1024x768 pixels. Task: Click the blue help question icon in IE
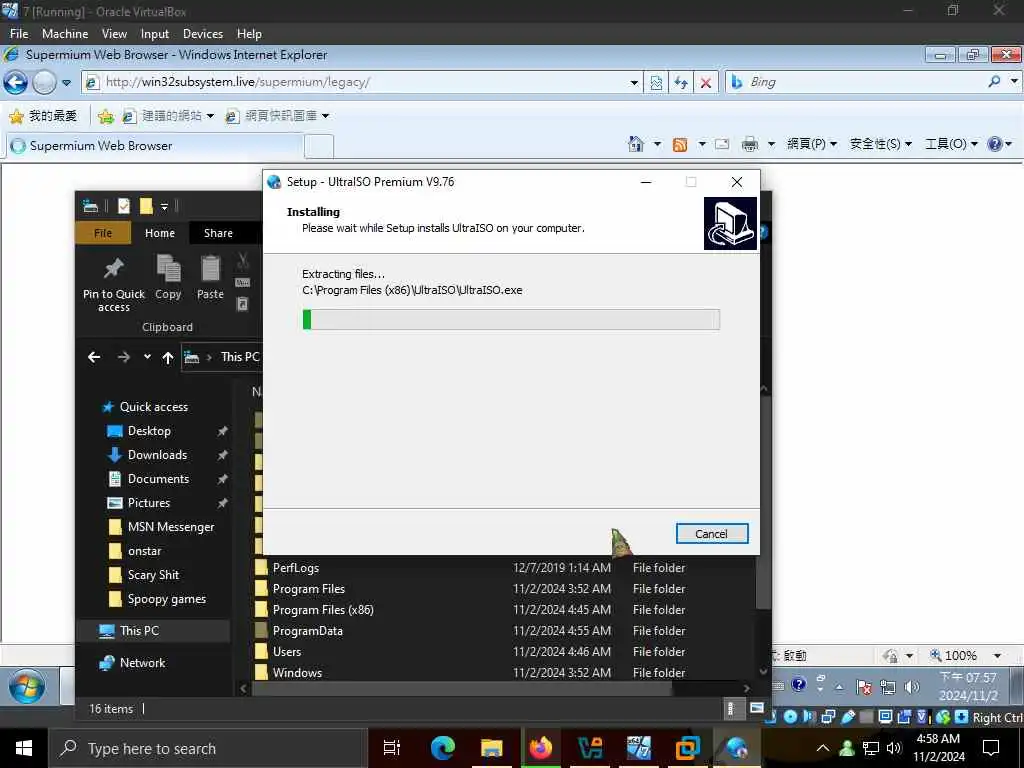[995, 144]
